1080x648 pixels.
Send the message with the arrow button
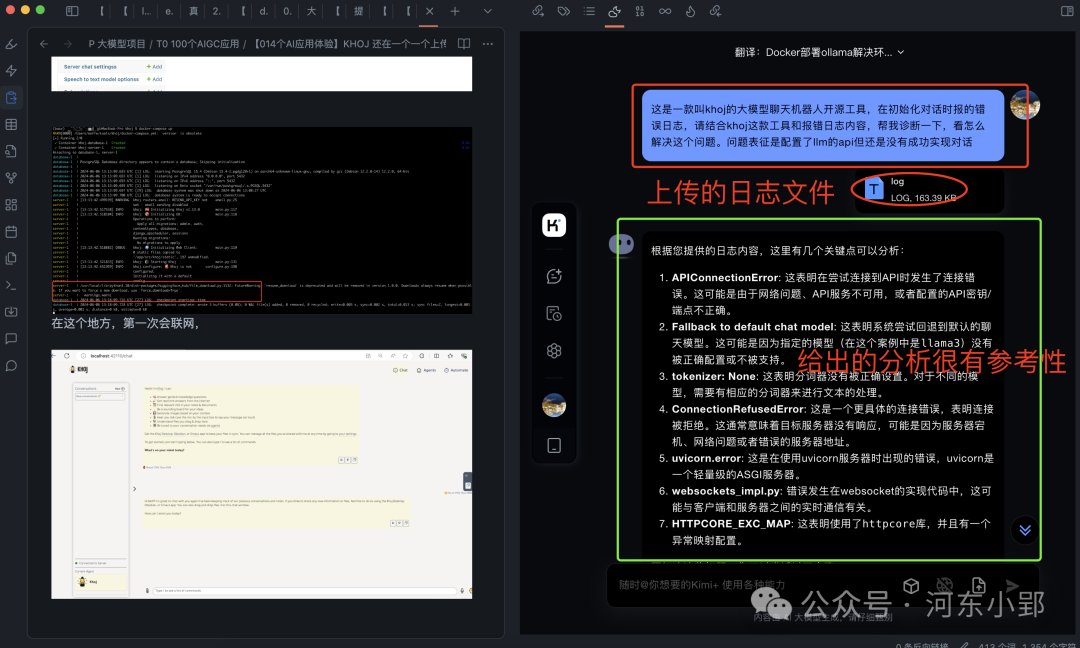[x=1012, y=585]
